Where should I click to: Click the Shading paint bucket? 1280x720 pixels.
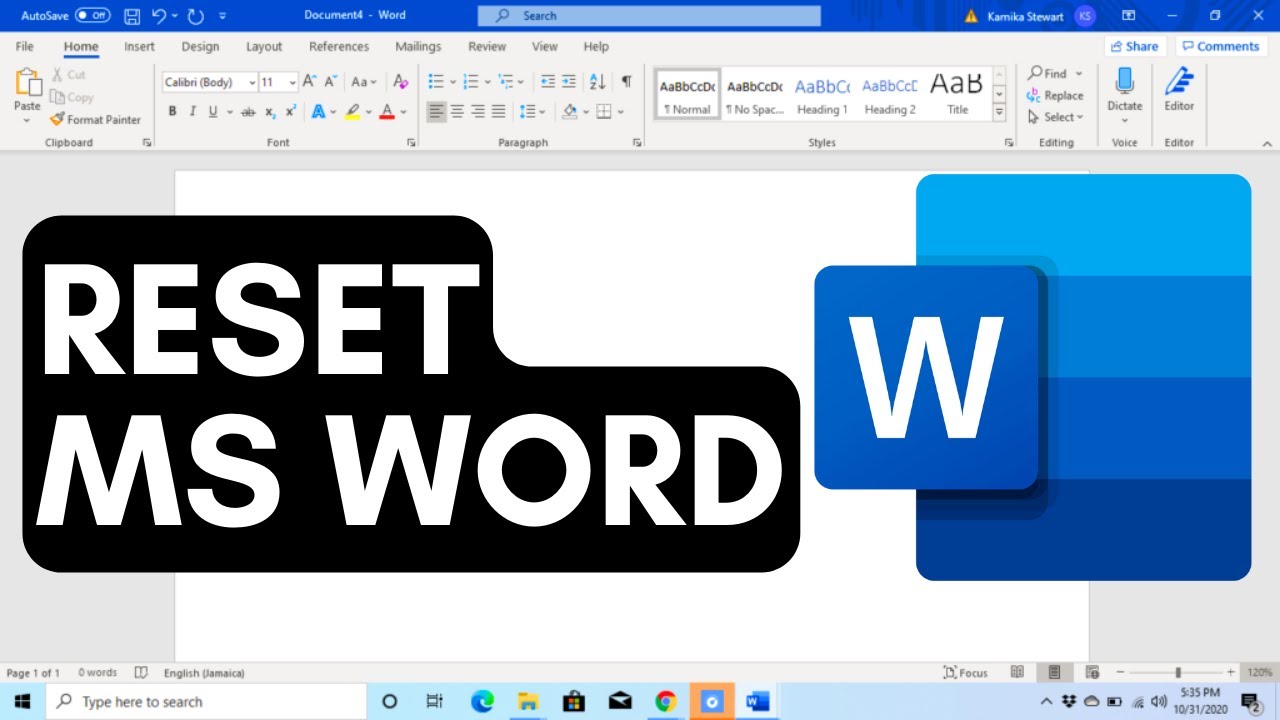[570, 111]
